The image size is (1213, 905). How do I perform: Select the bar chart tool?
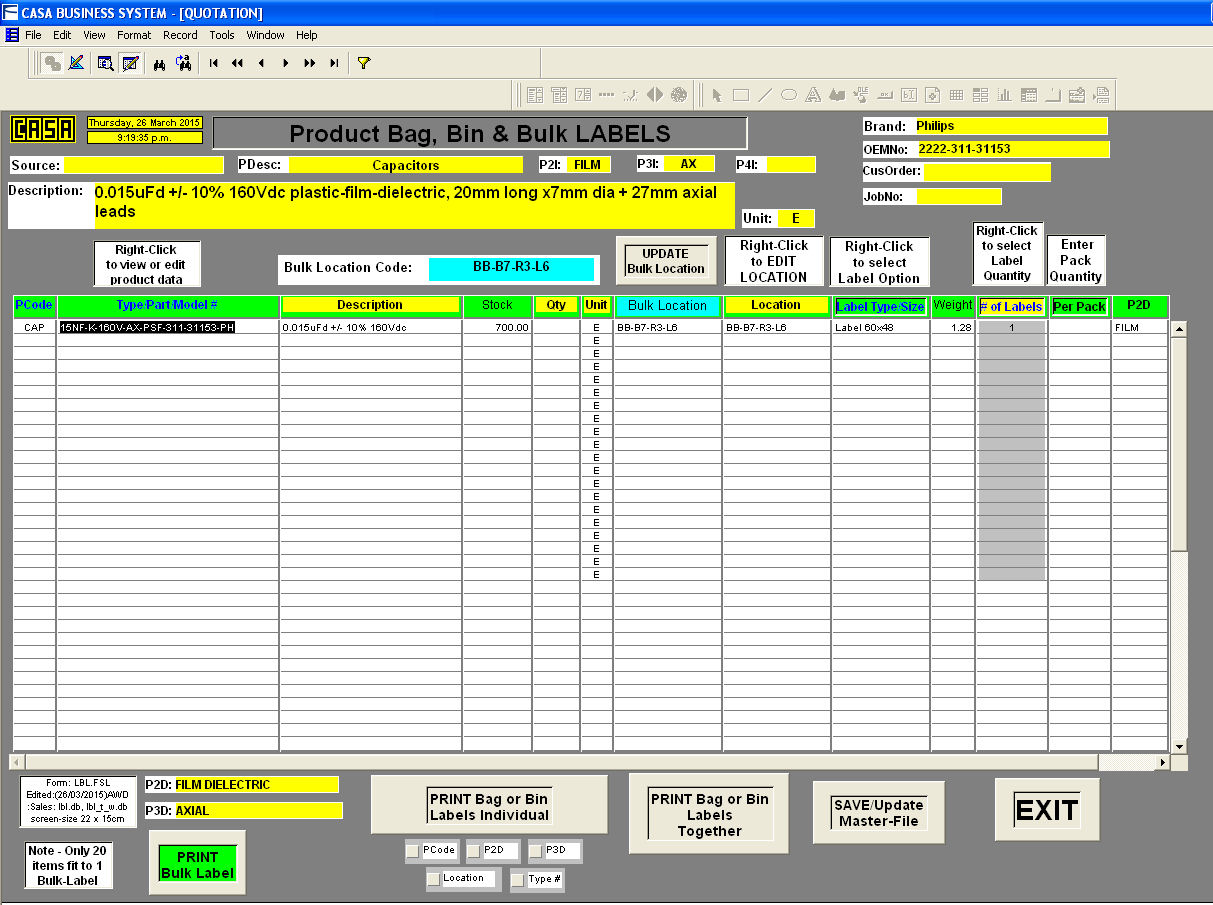(1005, 95)
